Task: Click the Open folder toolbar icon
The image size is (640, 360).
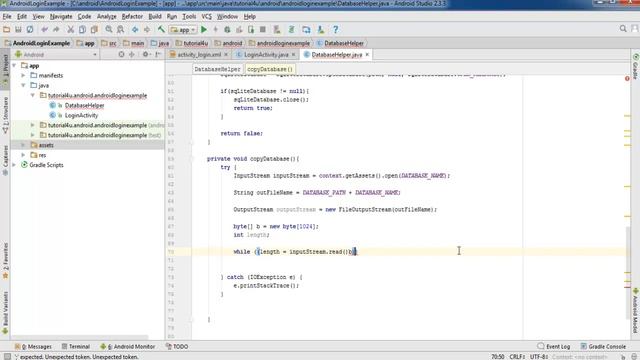Action: coord(6,29)
